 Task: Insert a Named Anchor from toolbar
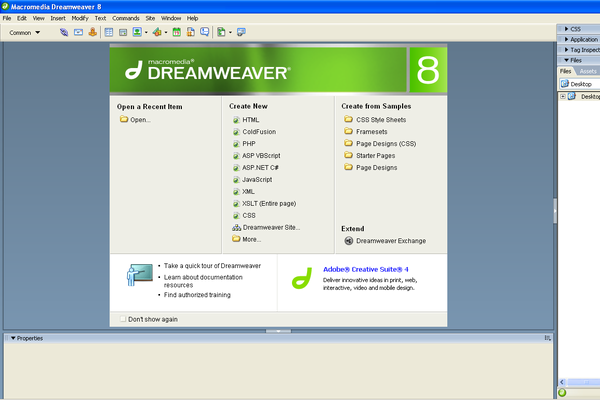tap(92, 32)
